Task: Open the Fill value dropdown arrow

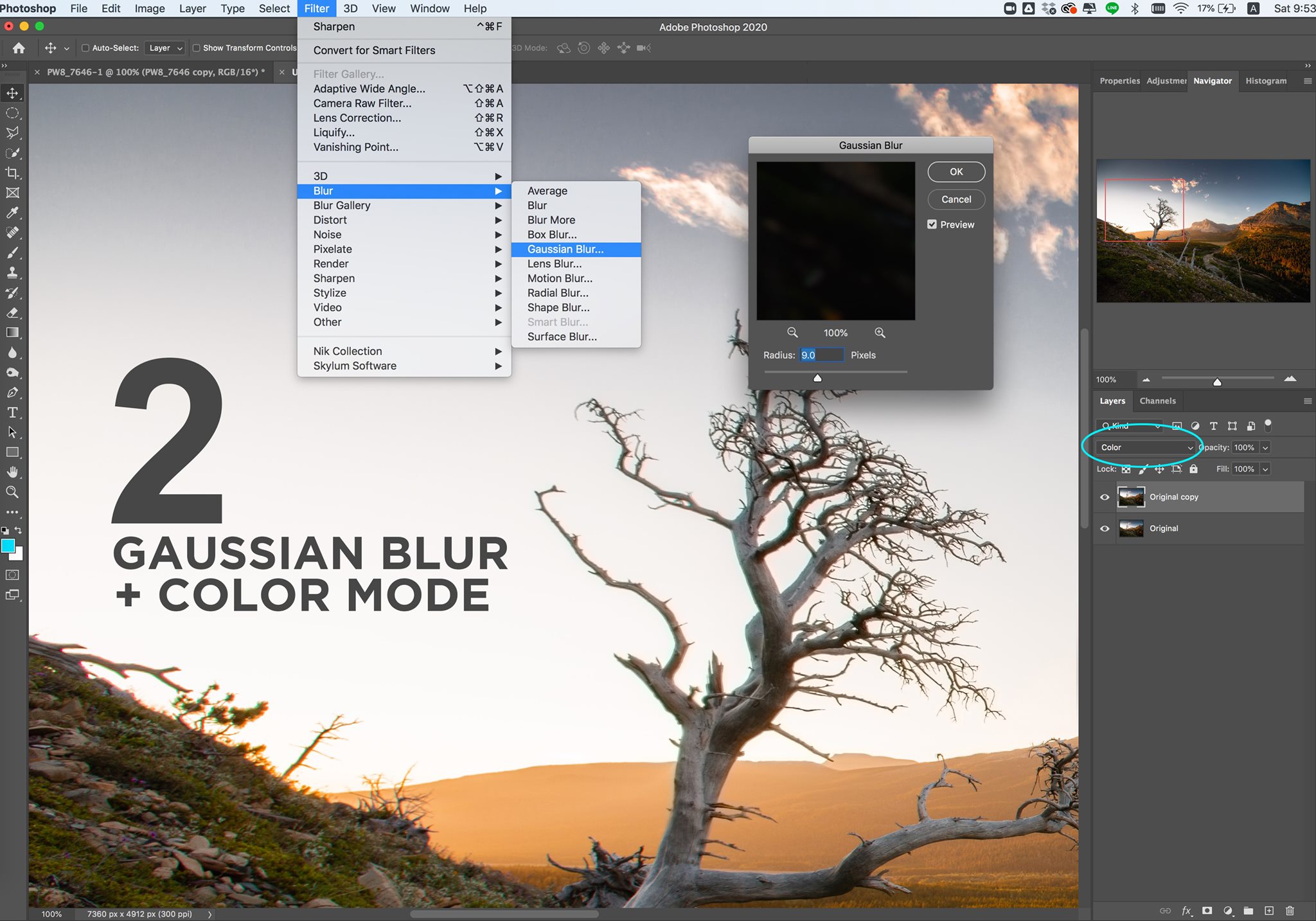Action: click(1265, 469)
